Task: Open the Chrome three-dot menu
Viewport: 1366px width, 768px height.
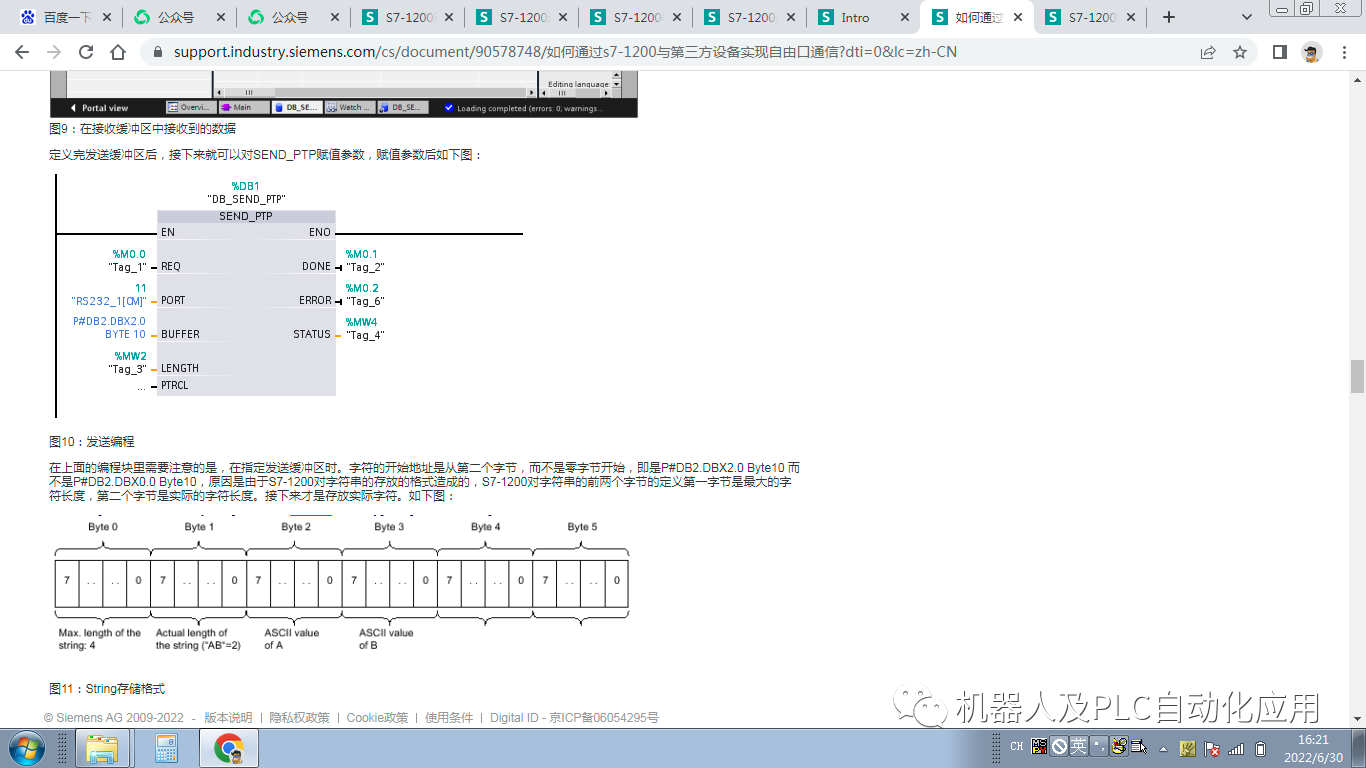Action: tap(1345, 52)
